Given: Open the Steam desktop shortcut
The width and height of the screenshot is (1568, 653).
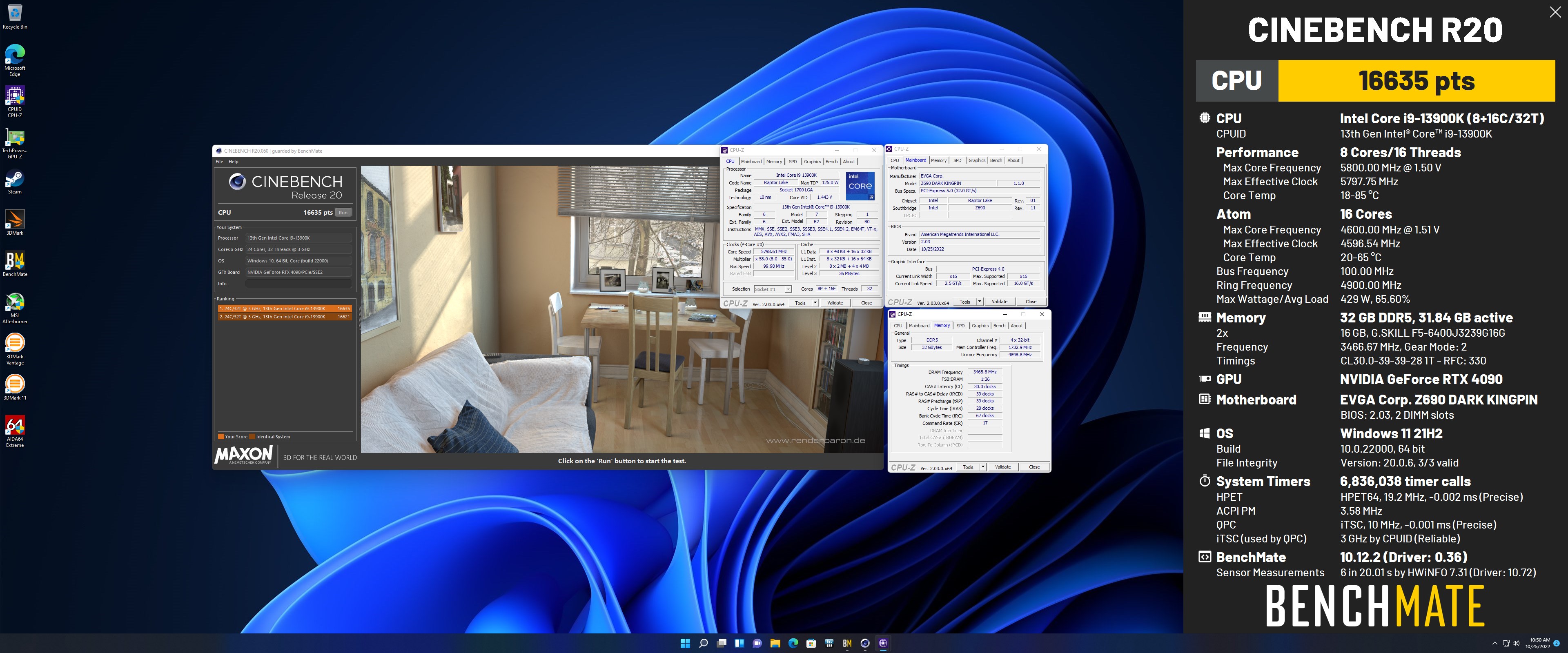Looking at the screenshot, I should click(15, 182).
